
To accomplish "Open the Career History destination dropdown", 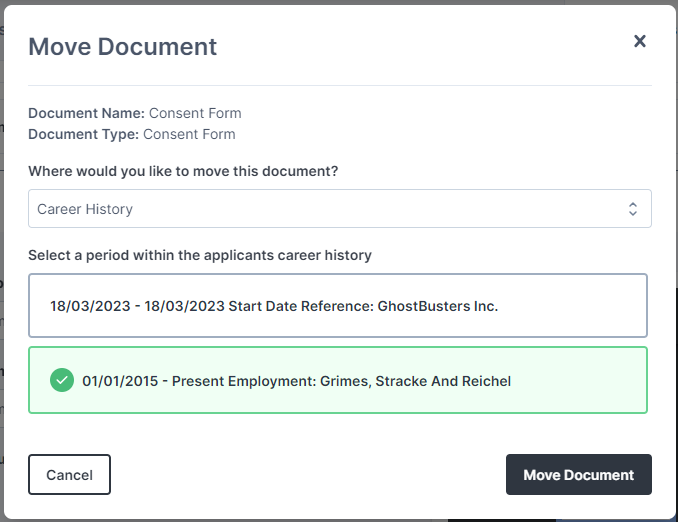I will 340,208.
